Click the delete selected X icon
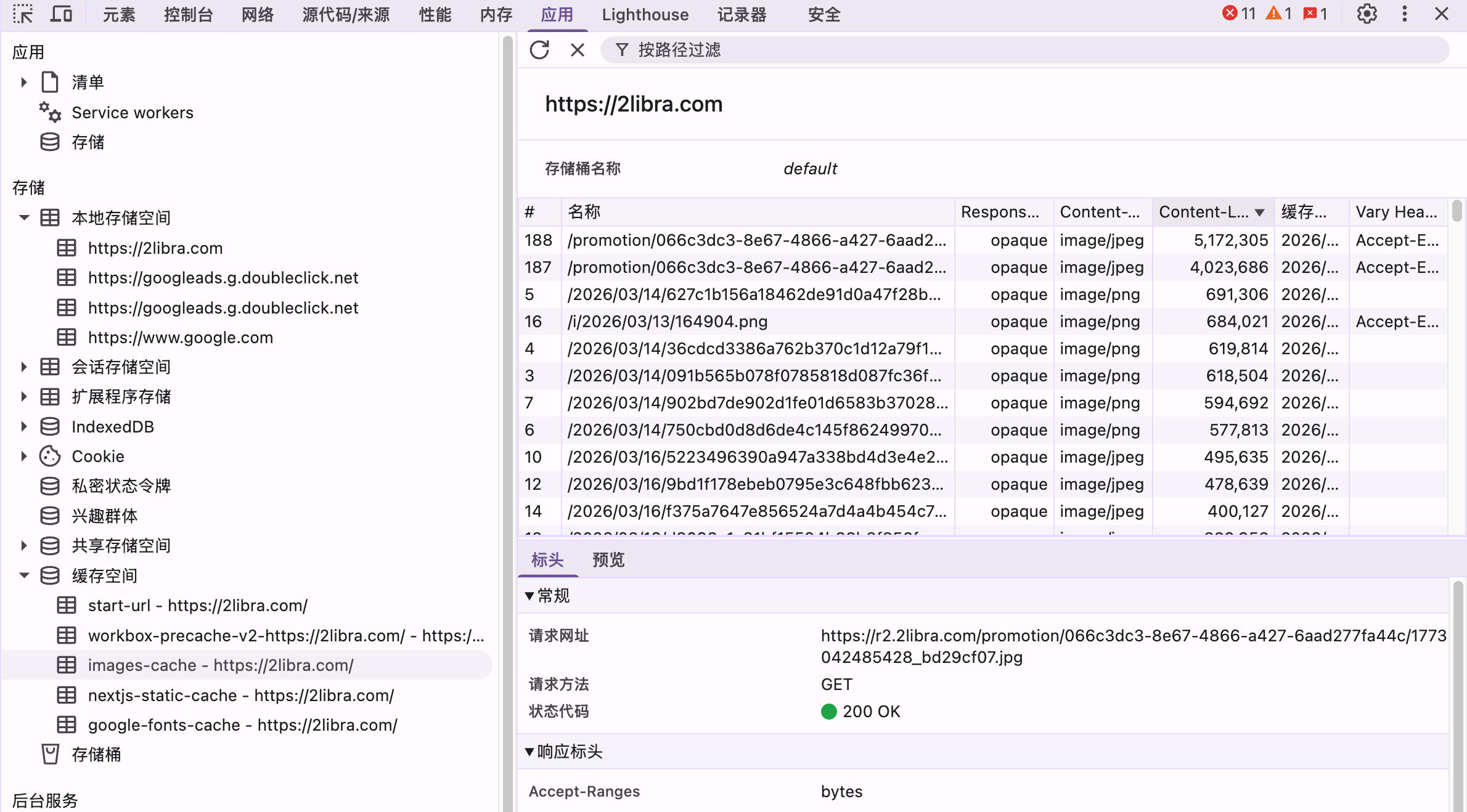Viewport: 1467px width, 812px height. (577, 50)
